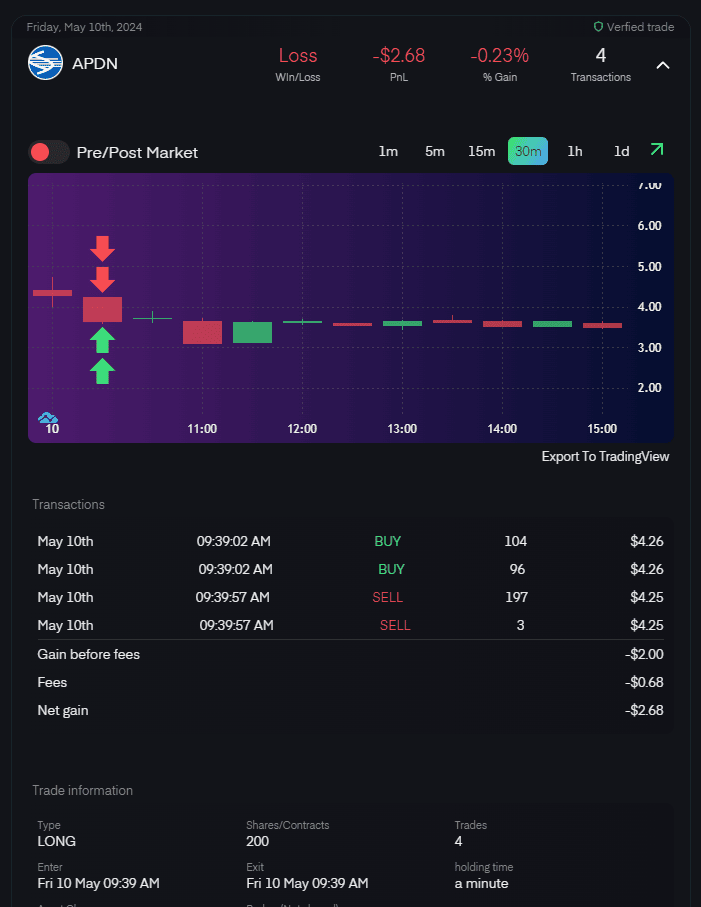The width and height of the screenshot is (701, 907).
Task: Select the 1m chart interval
Action: pyautogui.click(x=388, y=151)
